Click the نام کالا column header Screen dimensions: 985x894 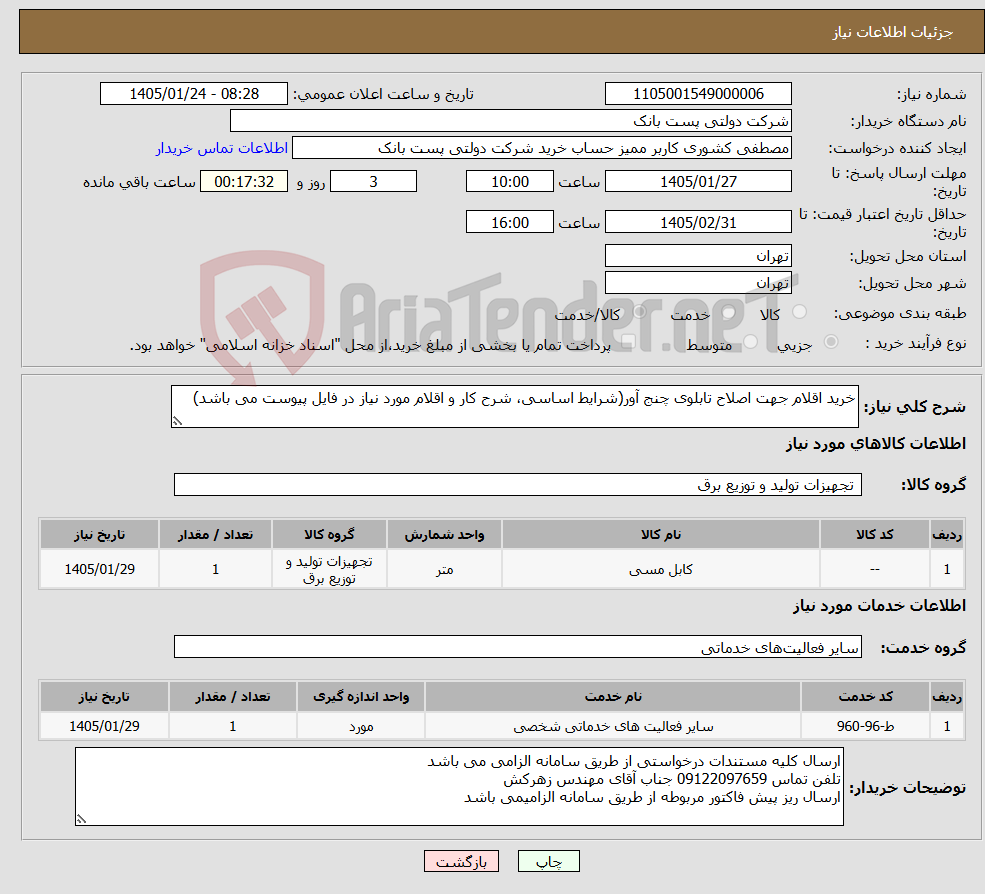tap(661, 535)
